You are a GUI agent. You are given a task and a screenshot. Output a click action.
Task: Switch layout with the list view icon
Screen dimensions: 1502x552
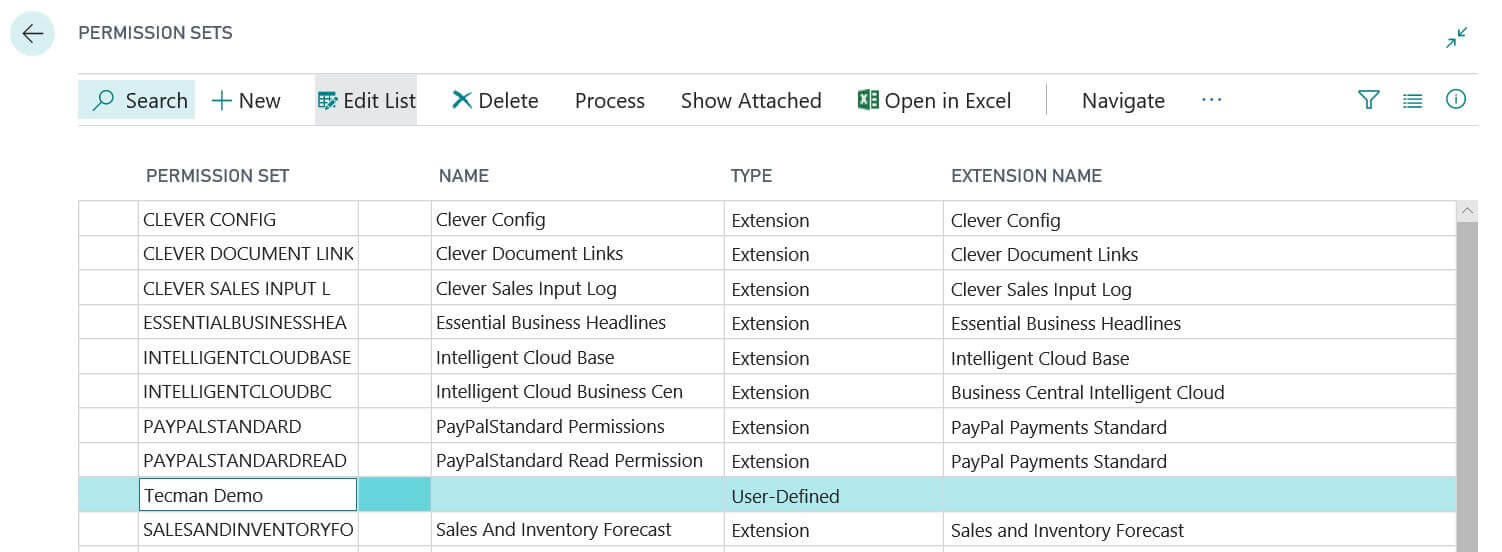1412,100
